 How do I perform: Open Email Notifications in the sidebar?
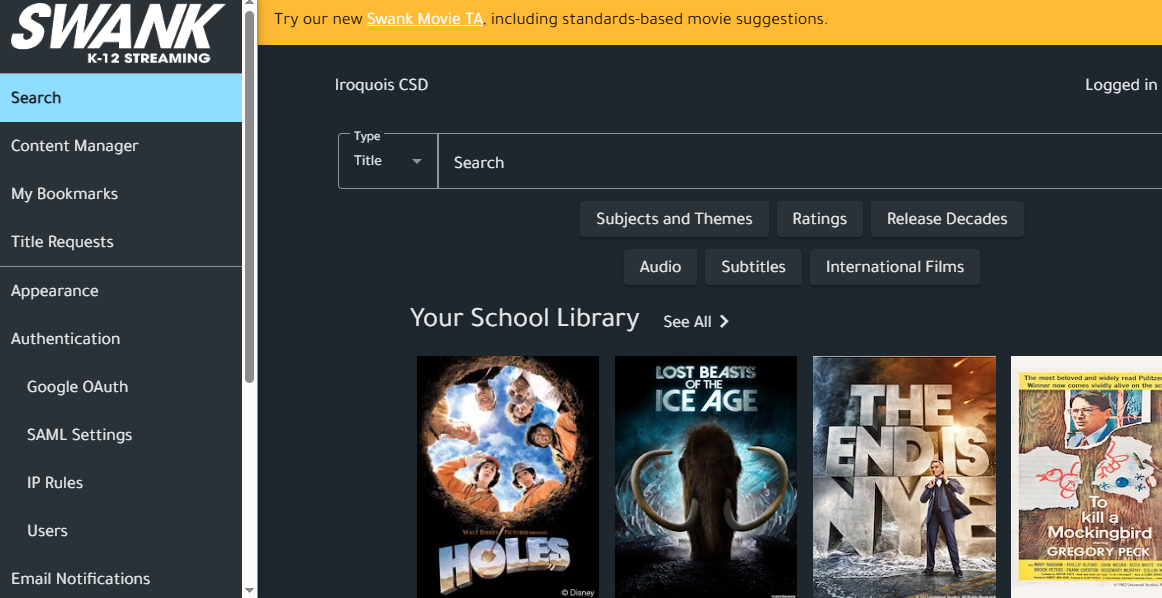point(121,579)
